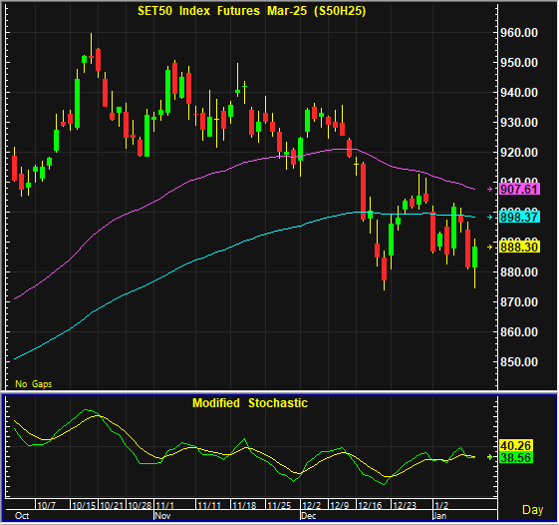Screen dimensions: 559x525
Task: Click the 850.00 price axis label
Action: 519,362
